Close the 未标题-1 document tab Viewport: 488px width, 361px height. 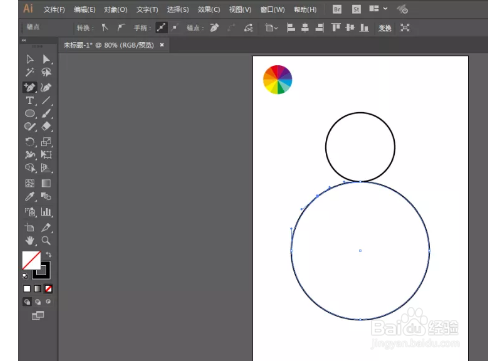[162, 45]
